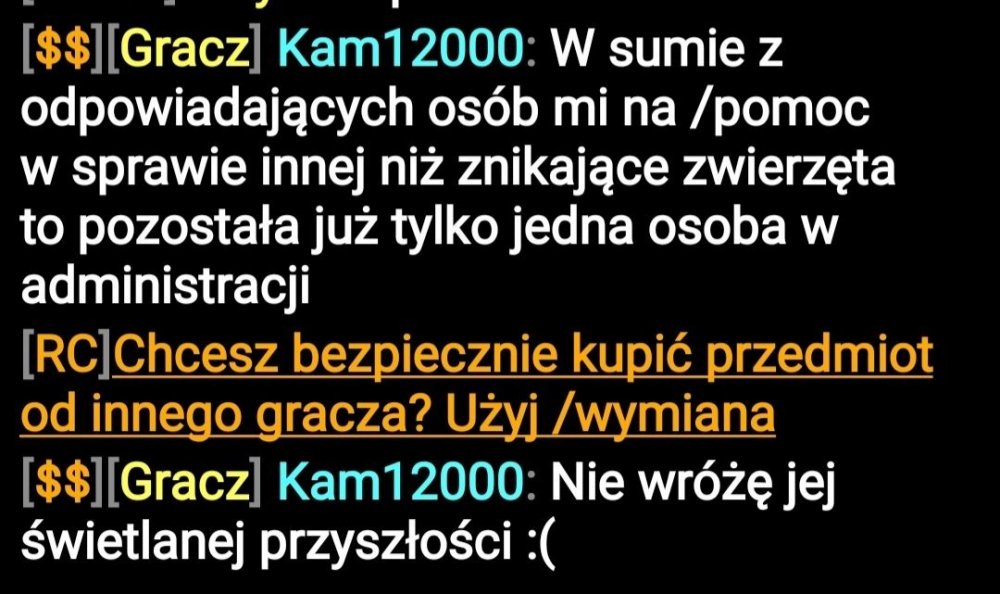Click Kam12000 username beside "W sumie z"

401,50
